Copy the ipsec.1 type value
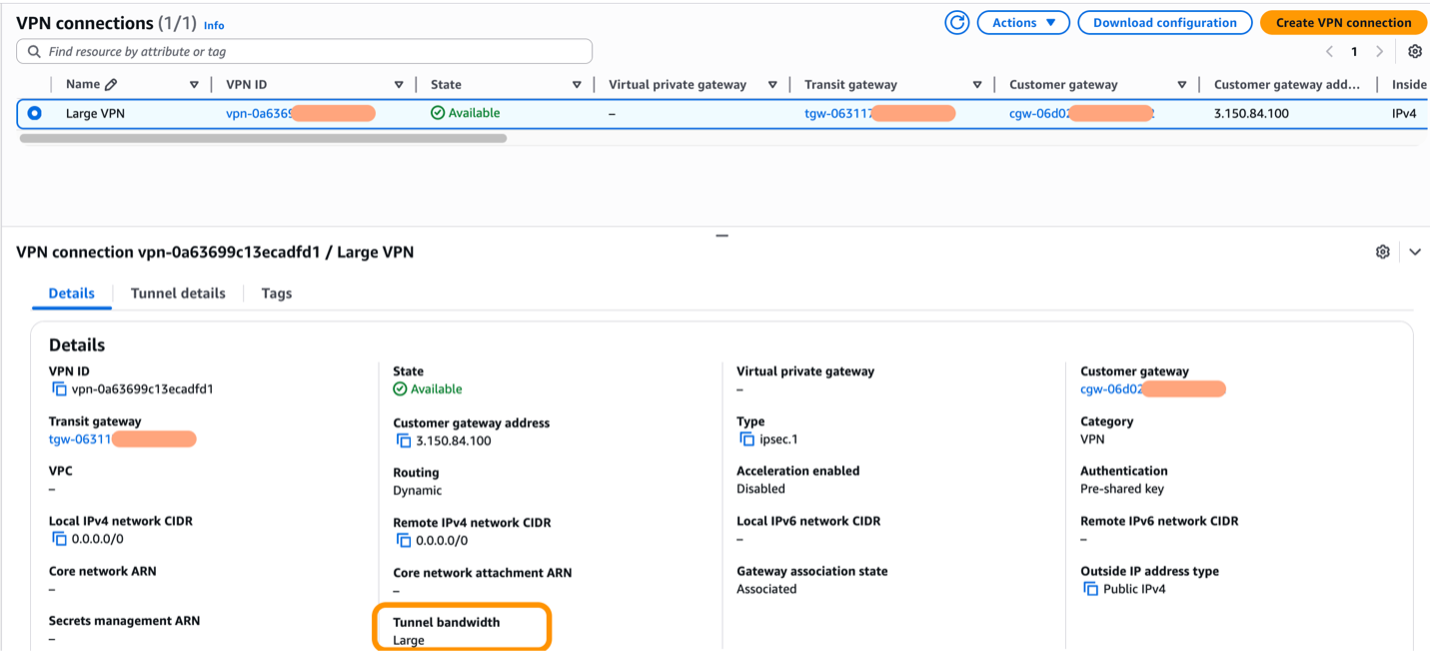 pos(747,439)
